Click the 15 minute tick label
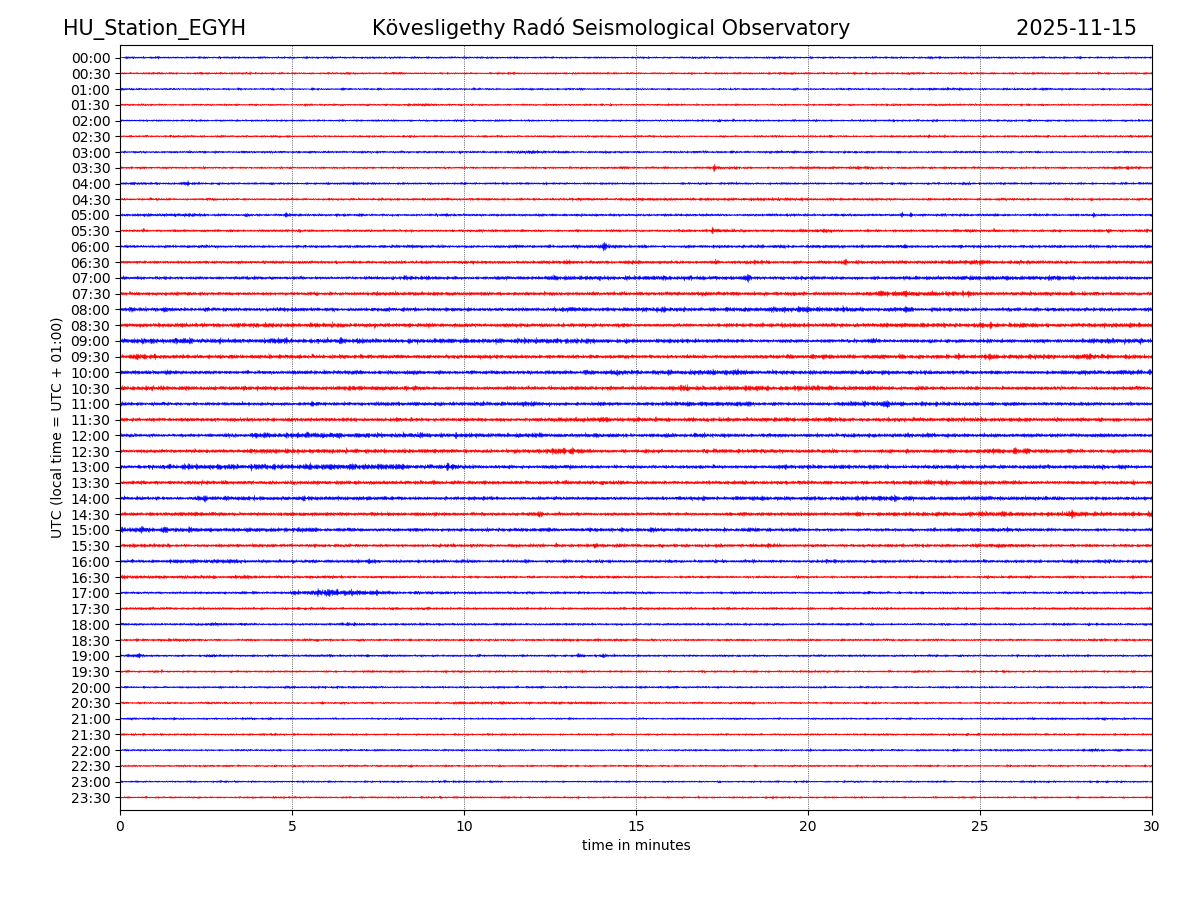The height and width of the screenshot is (900, 1200). (636, 826)
